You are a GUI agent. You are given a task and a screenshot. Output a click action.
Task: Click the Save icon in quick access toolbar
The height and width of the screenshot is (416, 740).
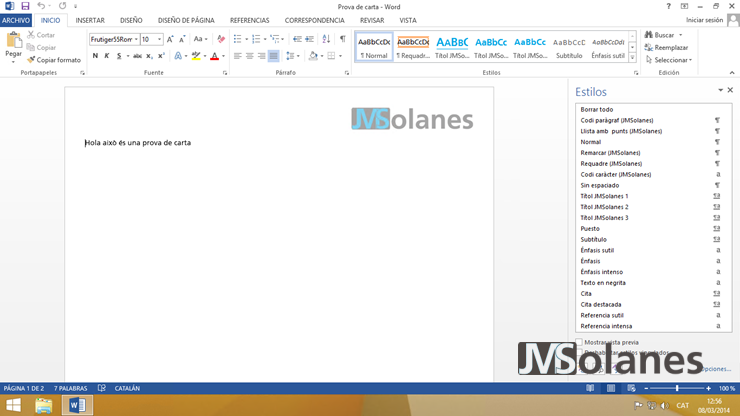pos(25,6)
